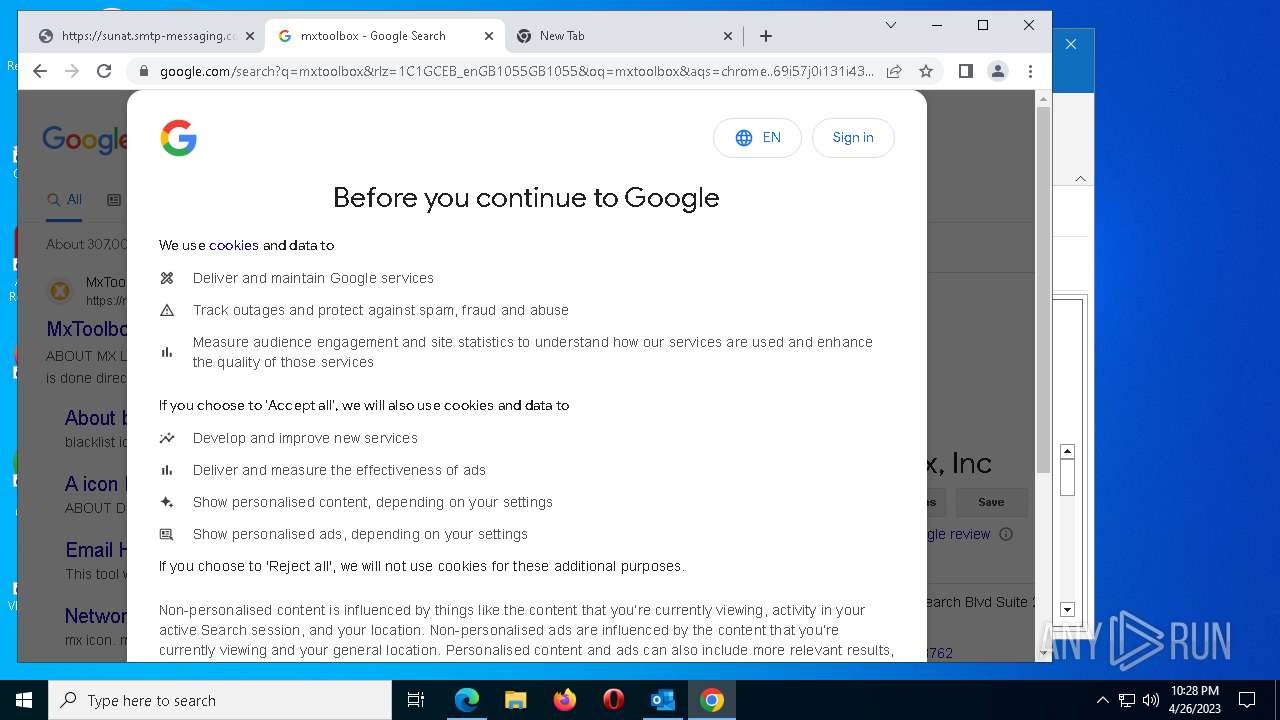Launch Firefox from the taskbar

[x=565, y=700]
